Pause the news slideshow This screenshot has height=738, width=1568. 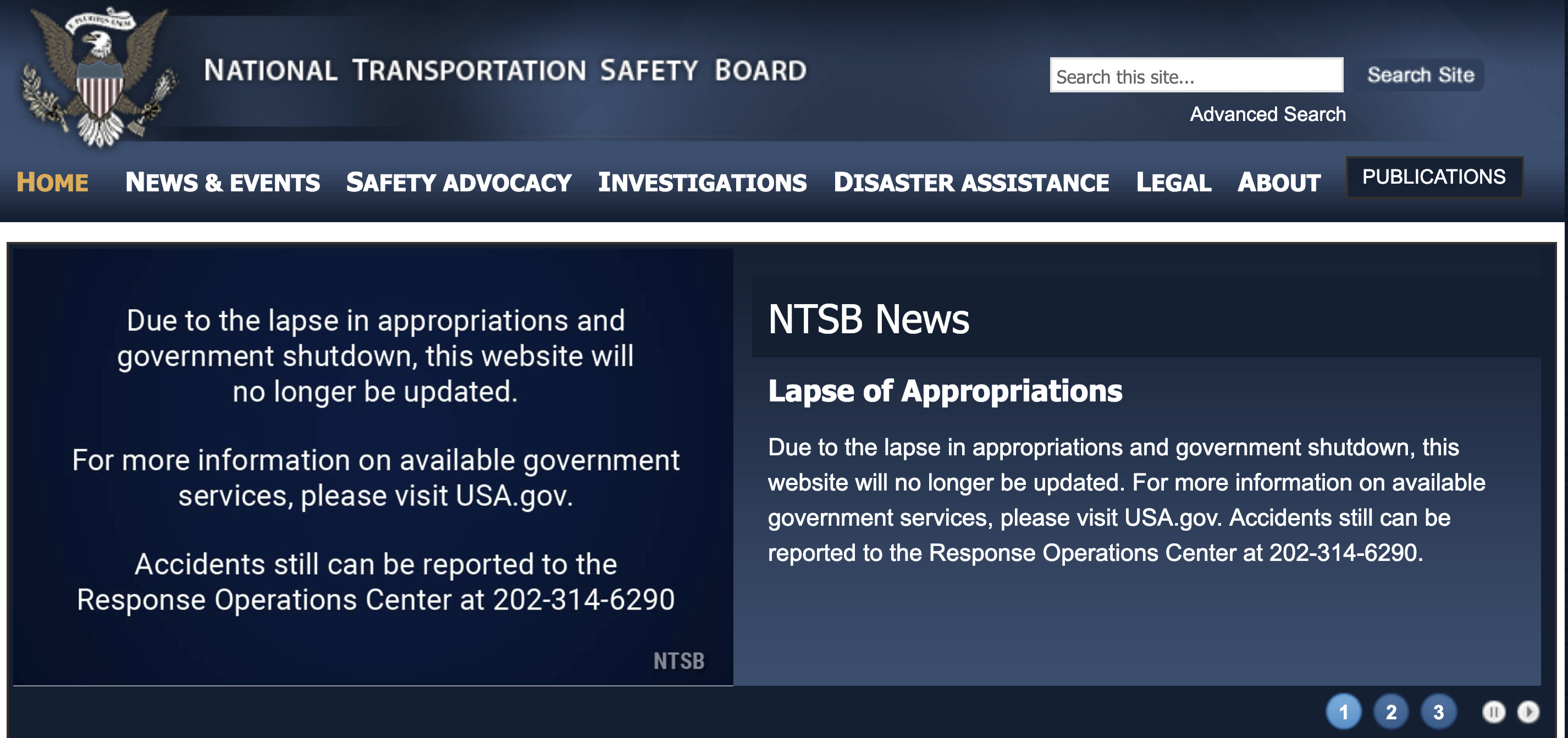1493,712
